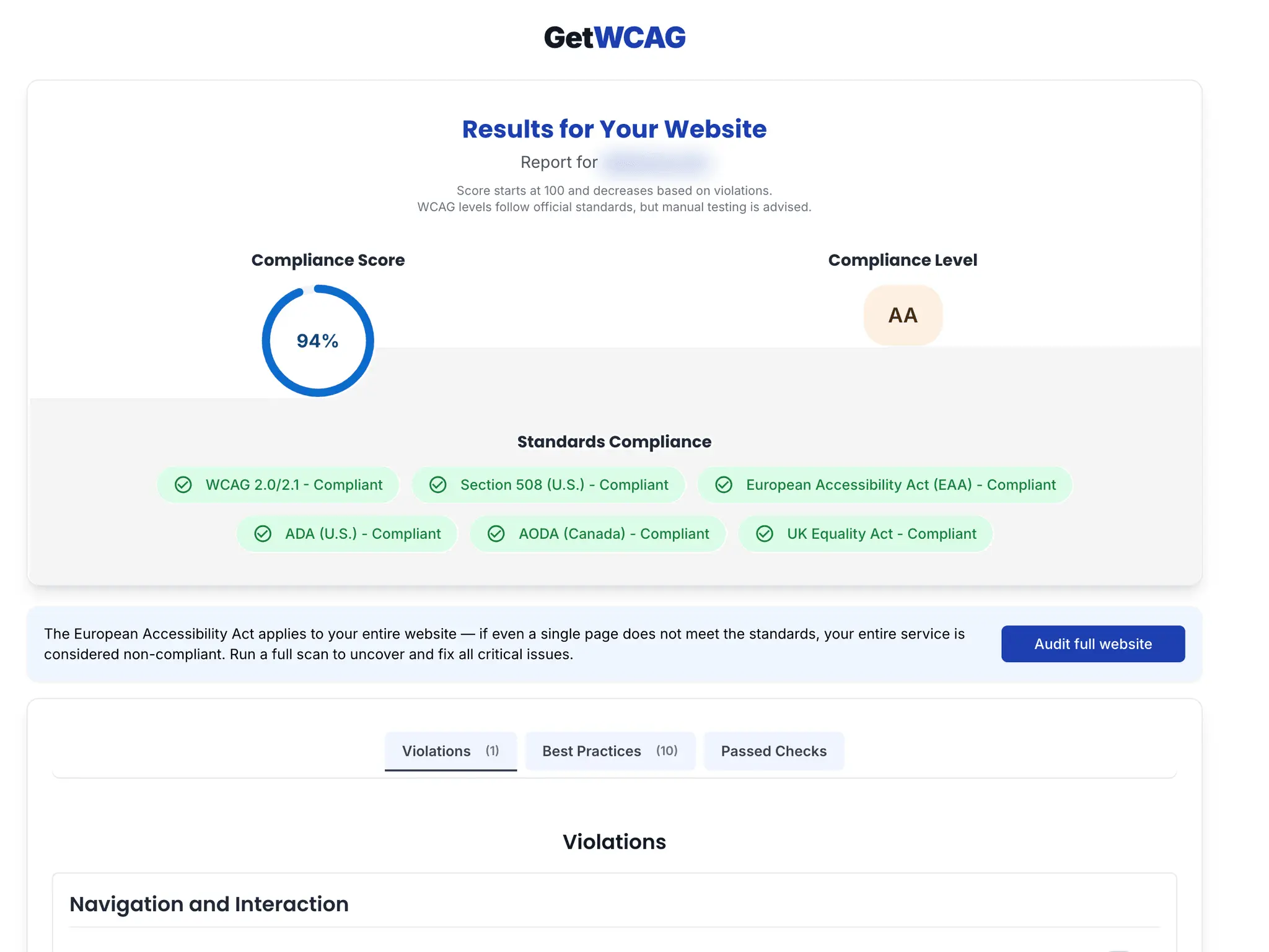Click the checkmark icon beside AODA (Canada)
This screenshot has width=1269, height=952.
click(x=496, y=533)
